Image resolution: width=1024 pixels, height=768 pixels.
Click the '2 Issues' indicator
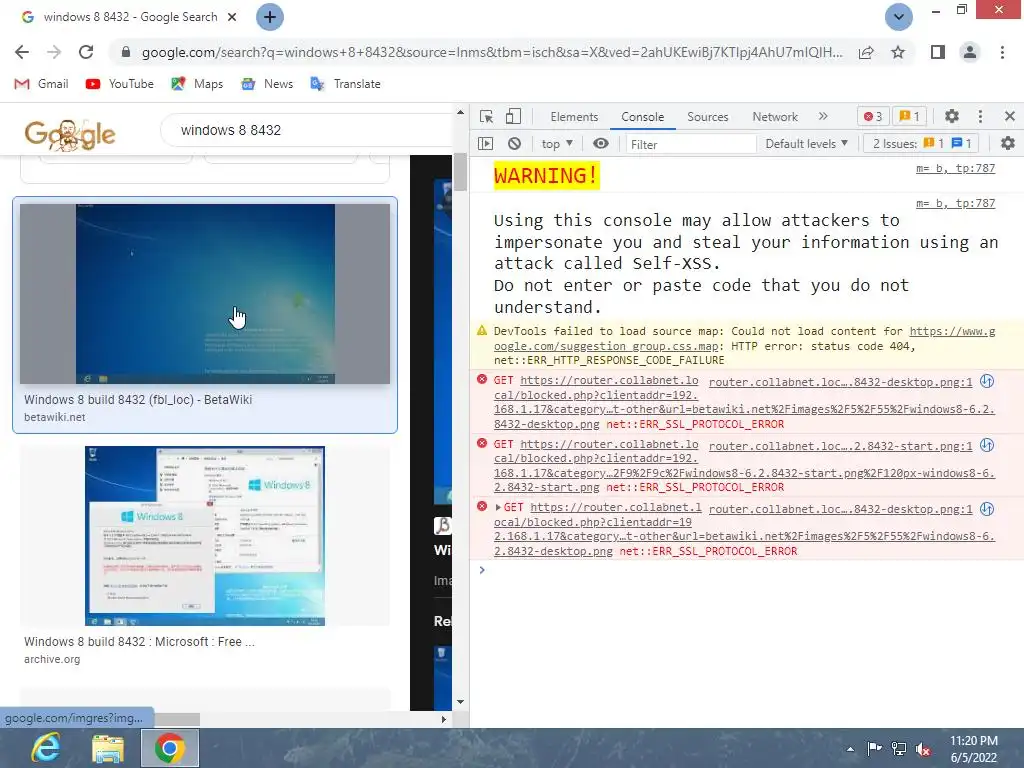922,144
